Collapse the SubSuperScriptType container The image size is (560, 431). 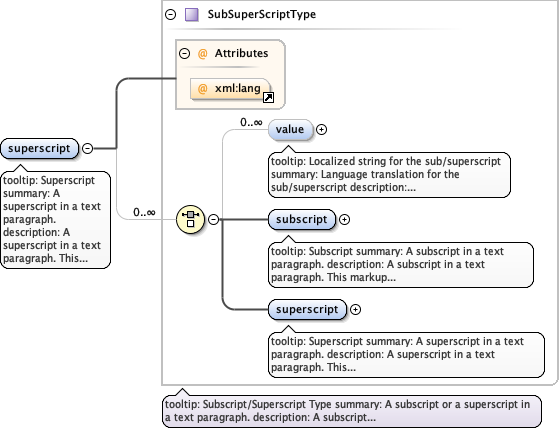pos(171,15)
